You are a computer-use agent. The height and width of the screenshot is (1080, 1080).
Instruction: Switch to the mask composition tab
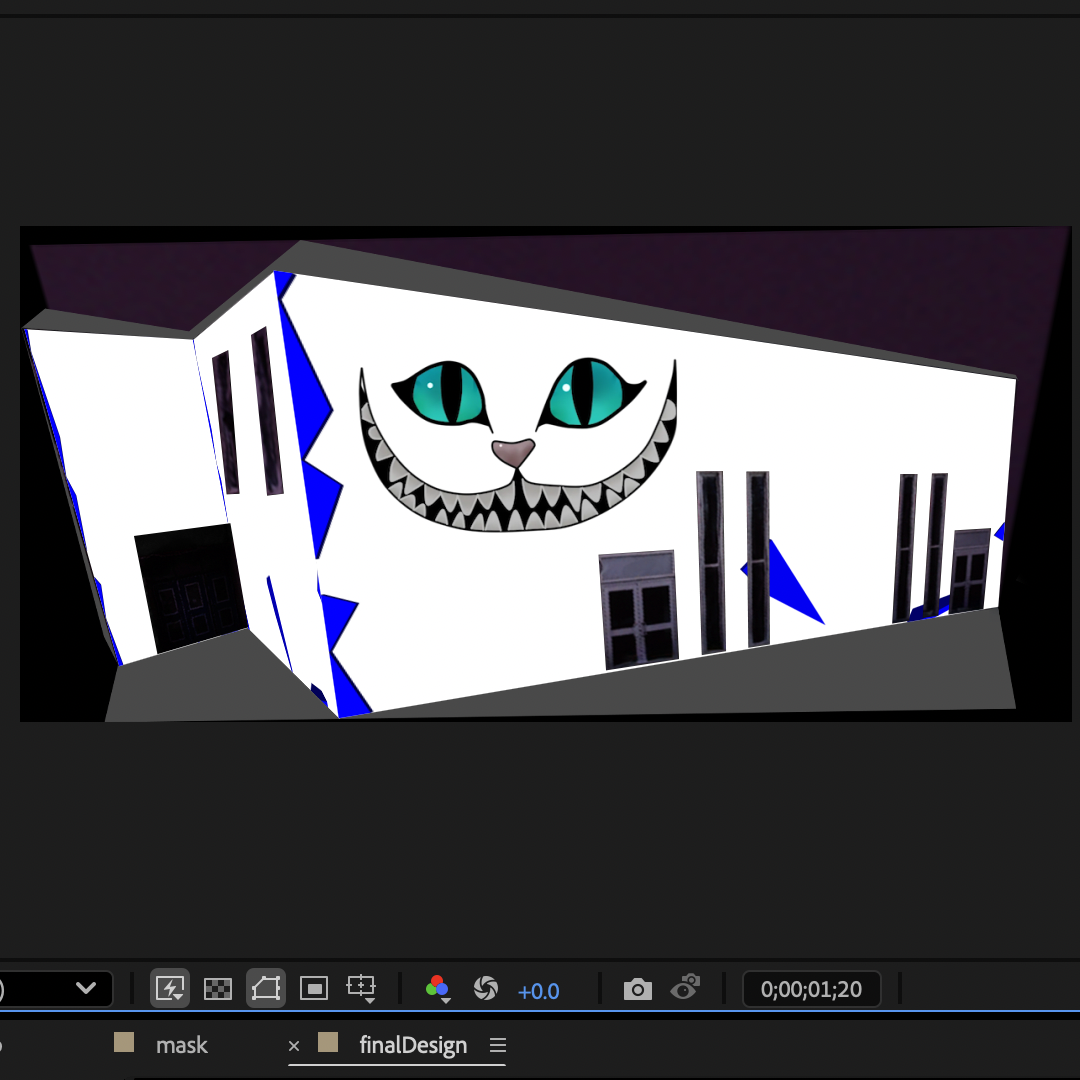tap(181, 1045)
